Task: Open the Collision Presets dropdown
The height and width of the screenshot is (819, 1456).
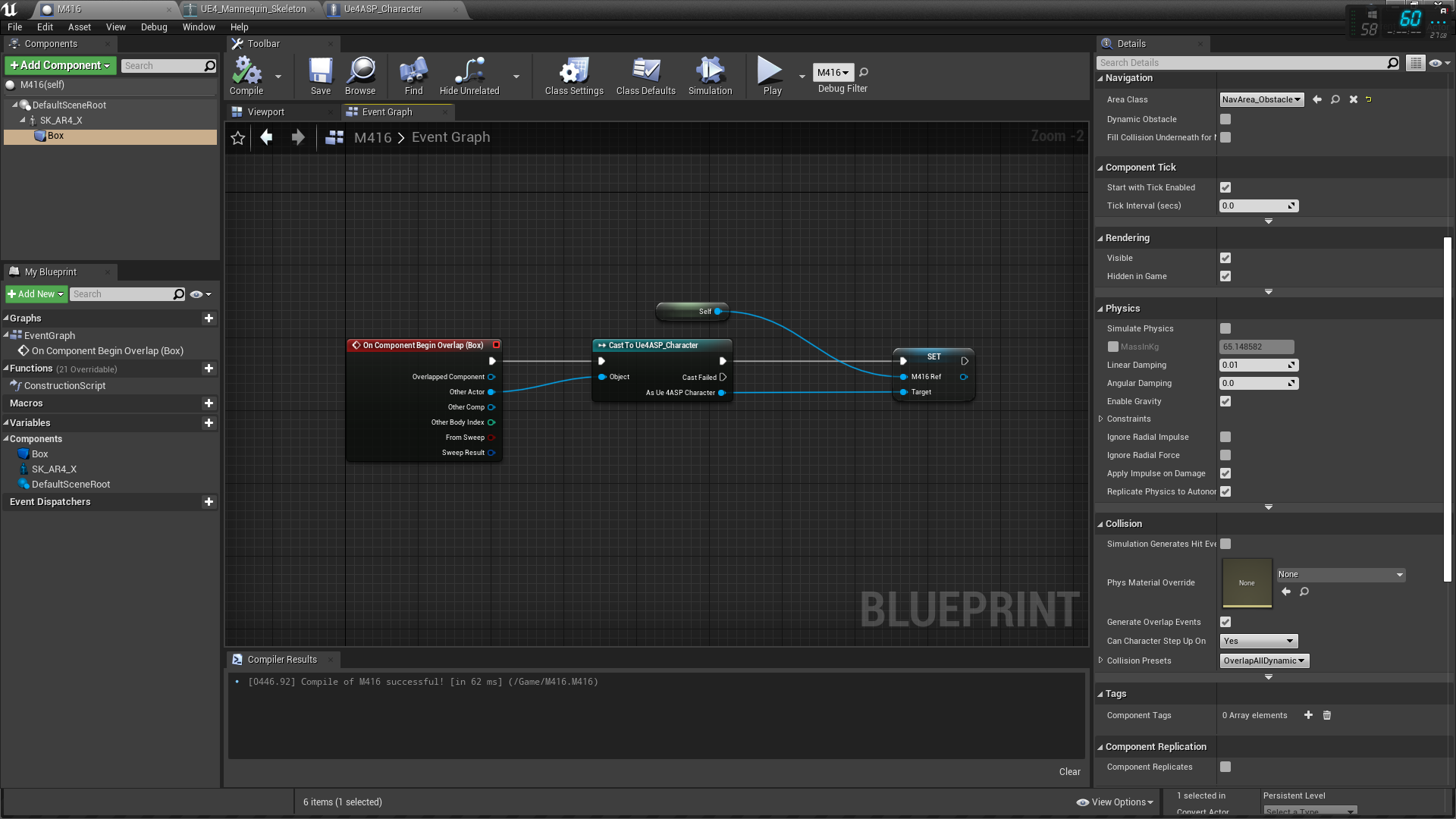Action: [1264, 661]
